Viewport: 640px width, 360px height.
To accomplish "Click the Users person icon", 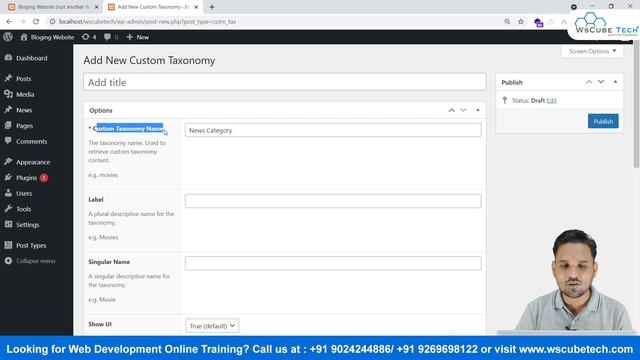I will (8, 193).
